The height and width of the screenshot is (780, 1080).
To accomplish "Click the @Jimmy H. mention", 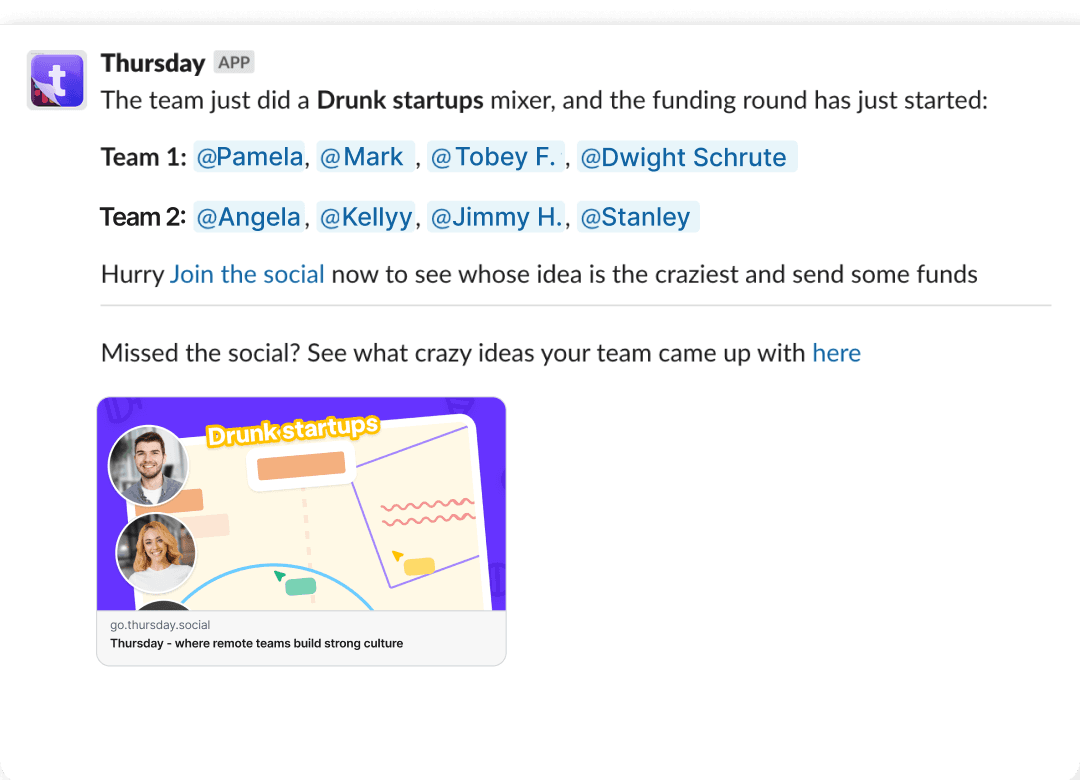I will click(x=496, y=216).
